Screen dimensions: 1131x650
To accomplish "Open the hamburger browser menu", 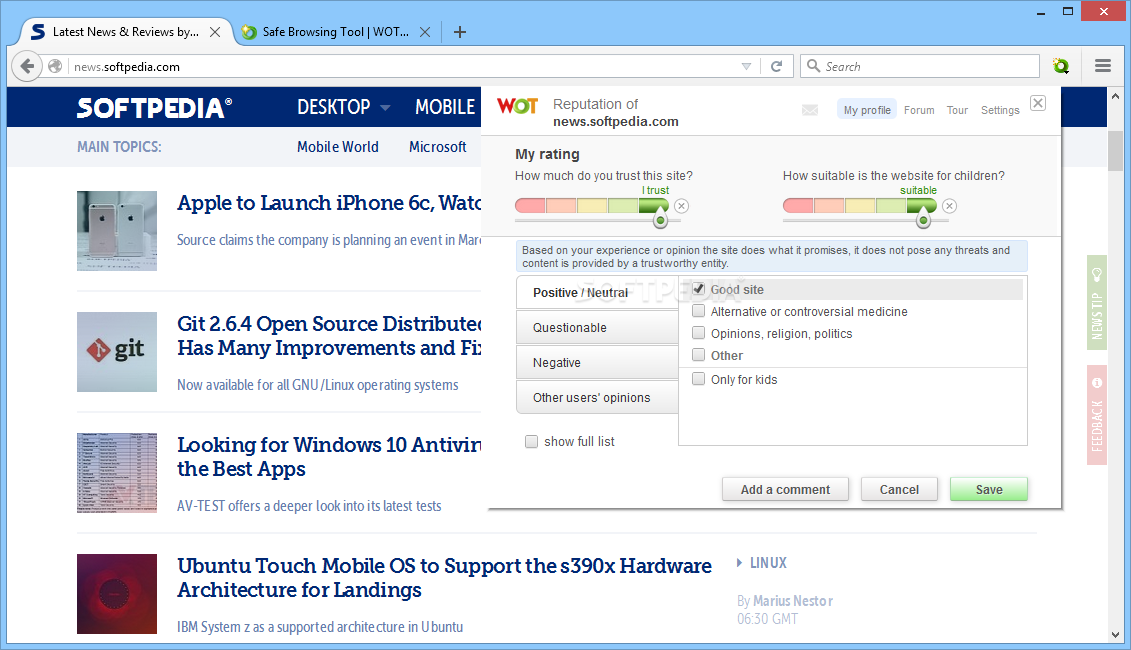I will click(1102, 66).
